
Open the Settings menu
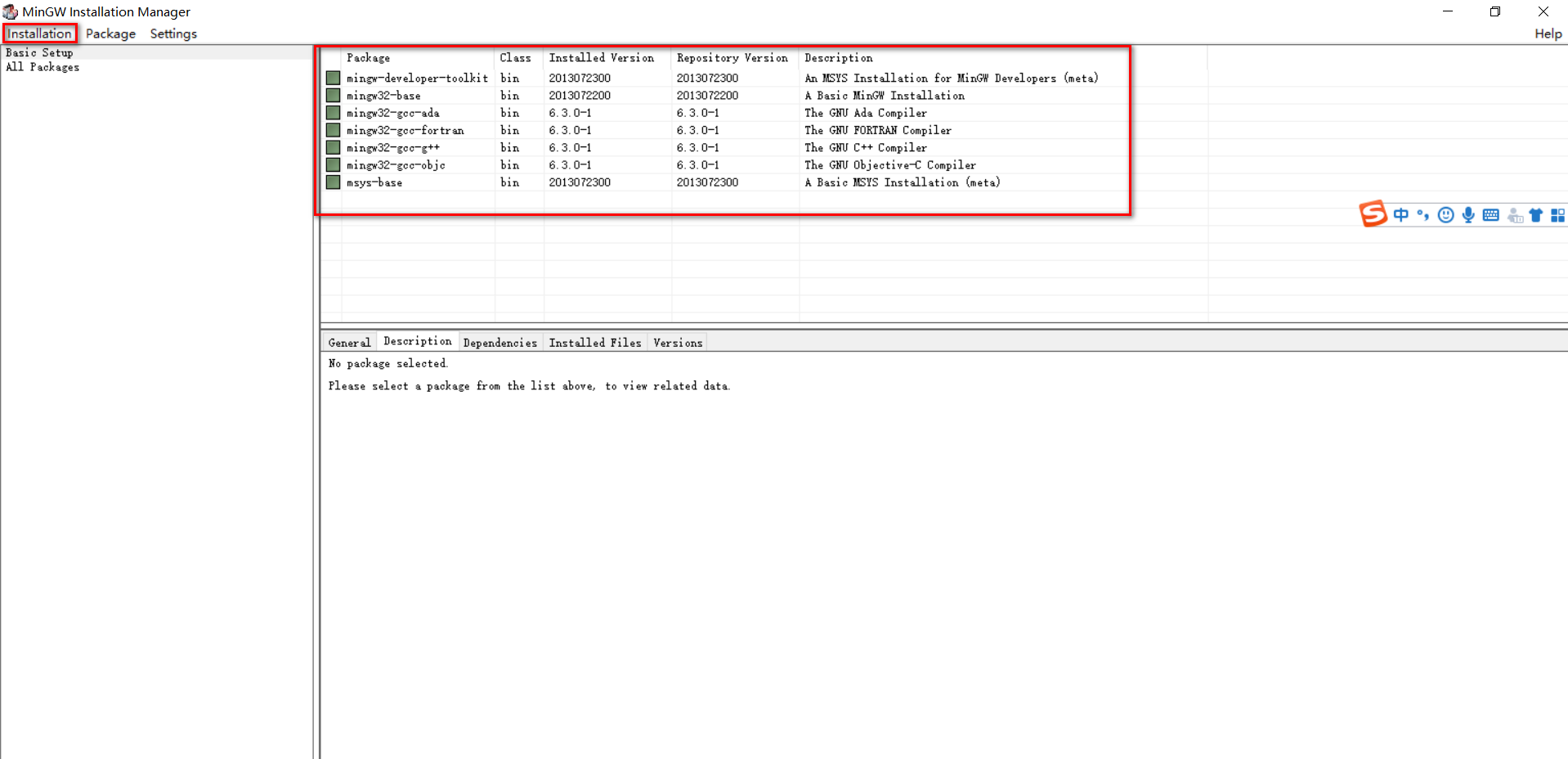pos(173,34)
